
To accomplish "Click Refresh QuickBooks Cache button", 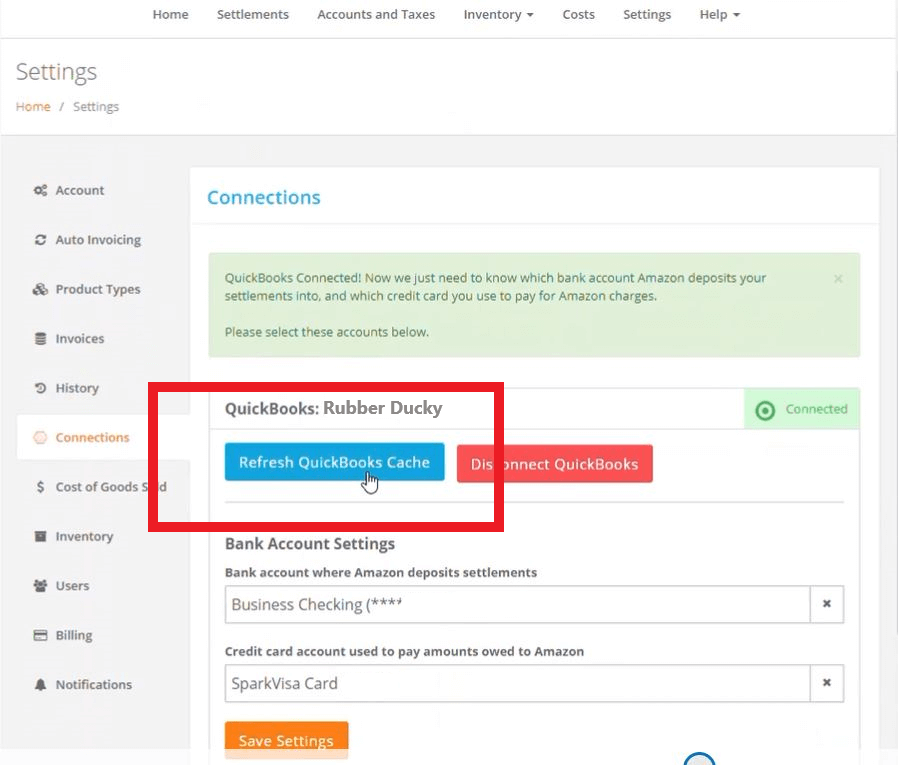I will tap(334, 462).
